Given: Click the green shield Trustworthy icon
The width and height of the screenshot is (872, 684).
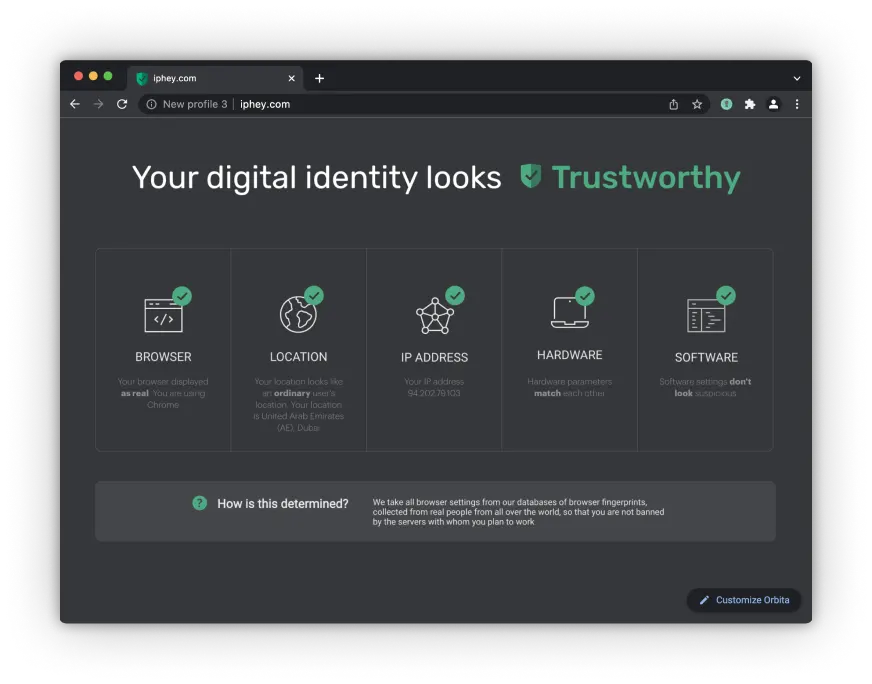Looking at the screenshot, I should click(531, 177).
